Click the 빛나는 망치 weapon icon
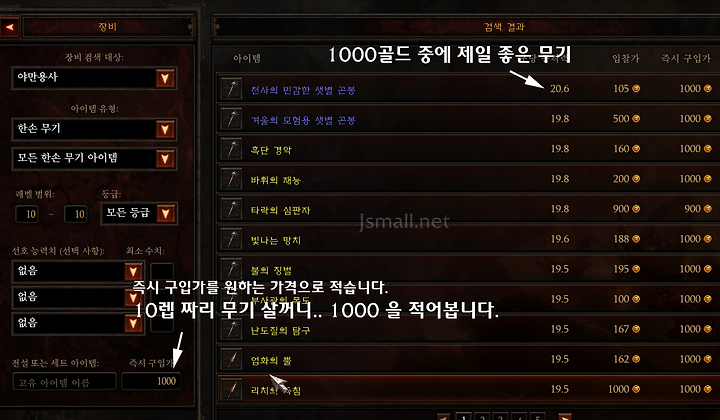Screen dimensions: 720x420 point(231,239)
